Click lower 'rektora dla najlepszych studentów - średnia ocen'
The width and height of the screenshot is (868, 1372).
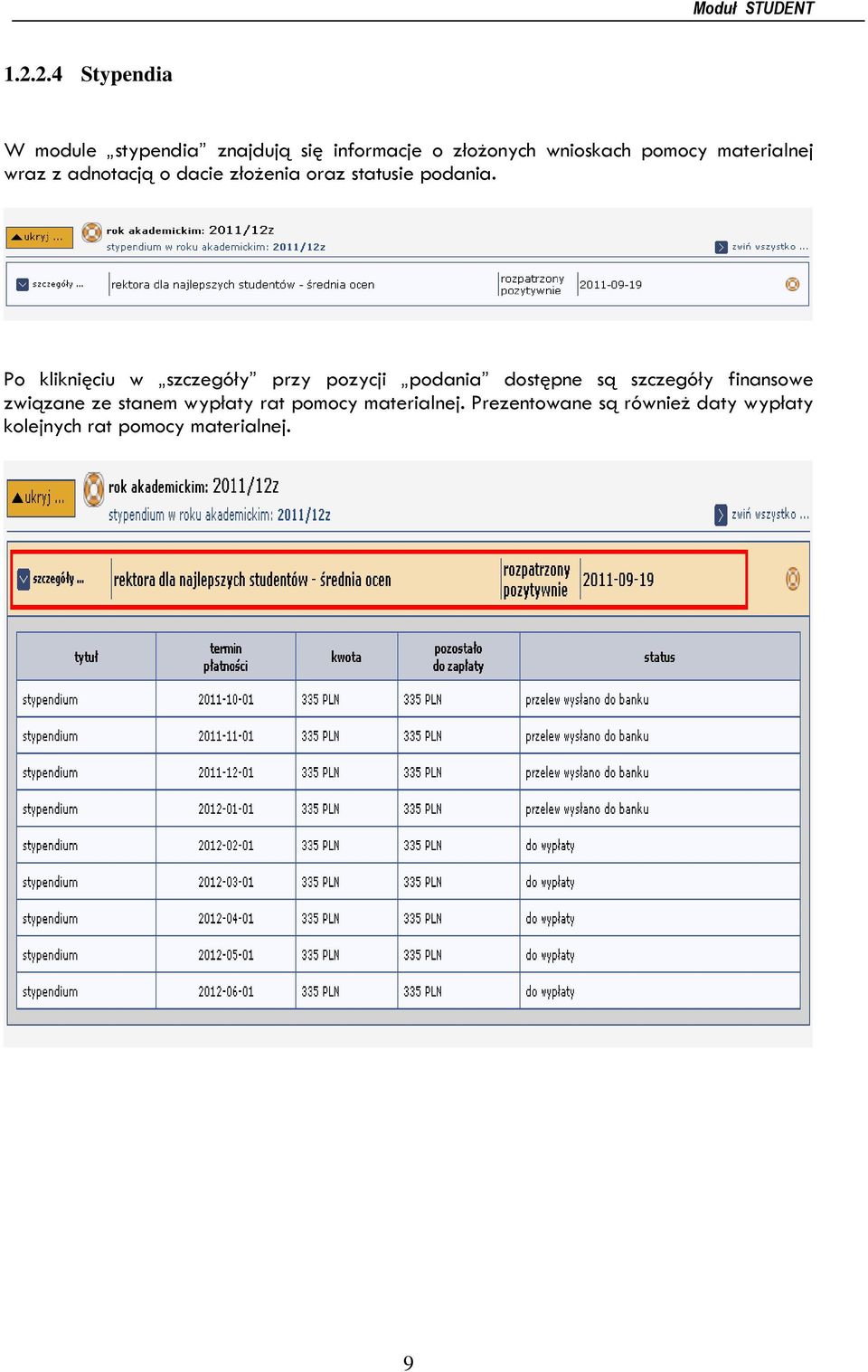point(252,580)
